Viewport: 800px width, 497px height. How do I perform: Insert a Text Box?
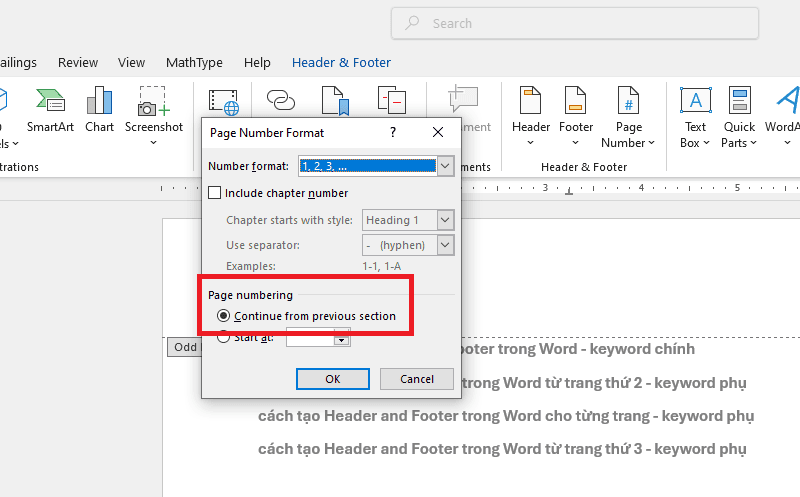695,116
